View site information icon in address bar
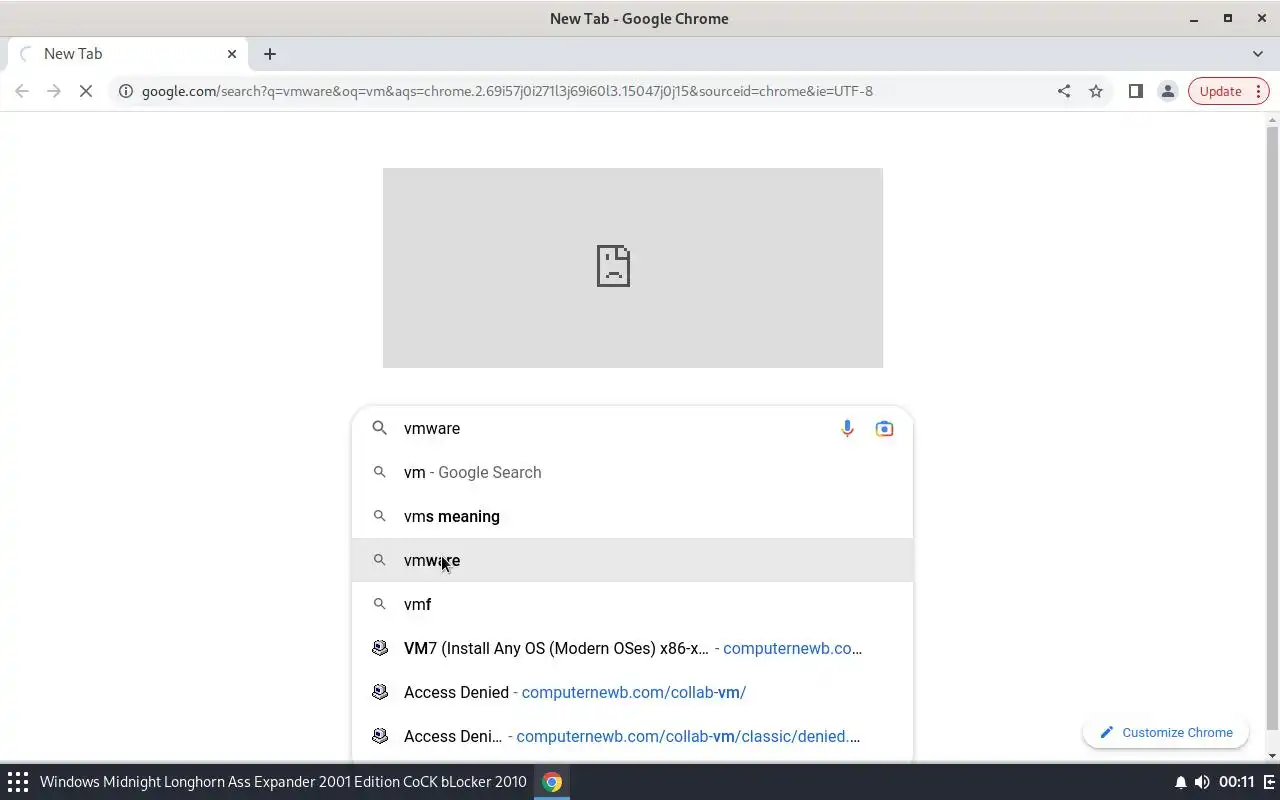 click(x=126, y=91)
